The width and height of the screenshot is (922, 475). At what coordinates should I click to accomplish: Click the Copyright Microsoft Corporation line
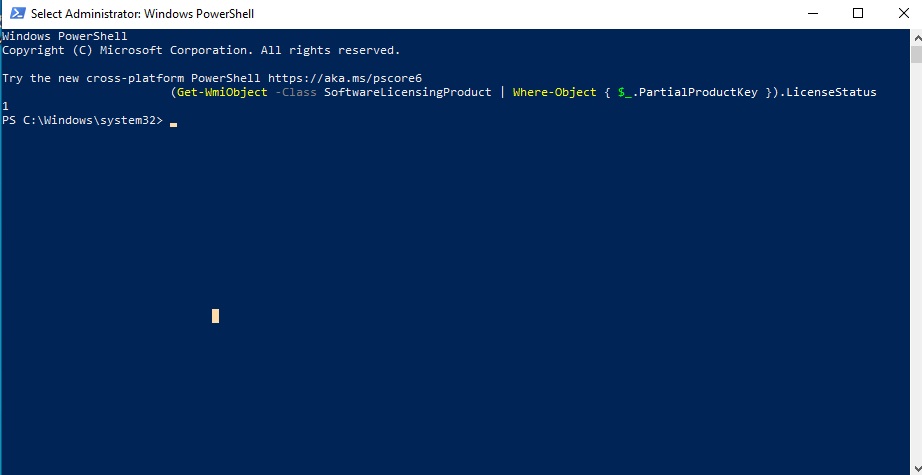coord(200,50)
